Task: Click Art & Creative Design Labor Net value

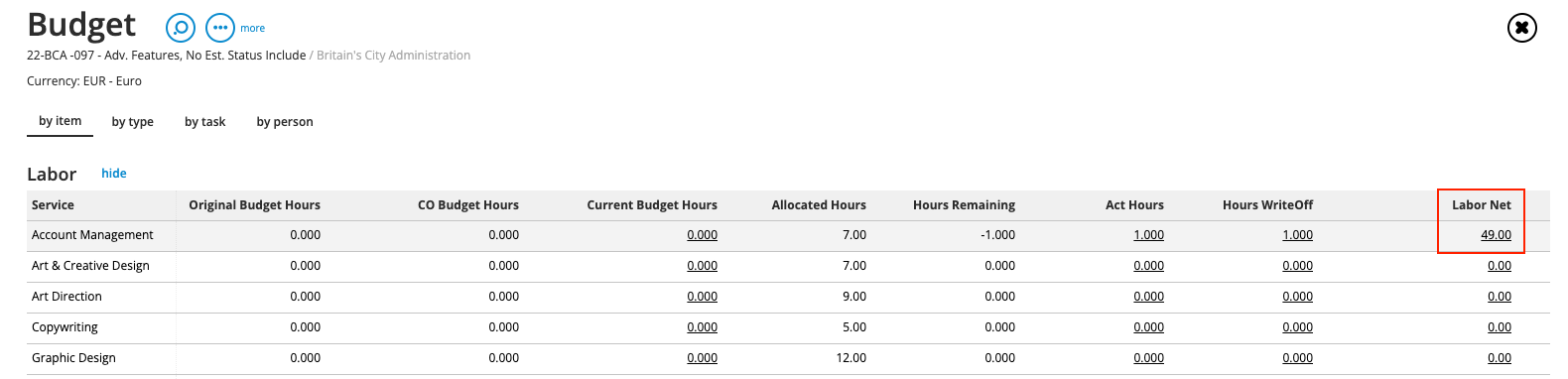Action: (1500, 266)
